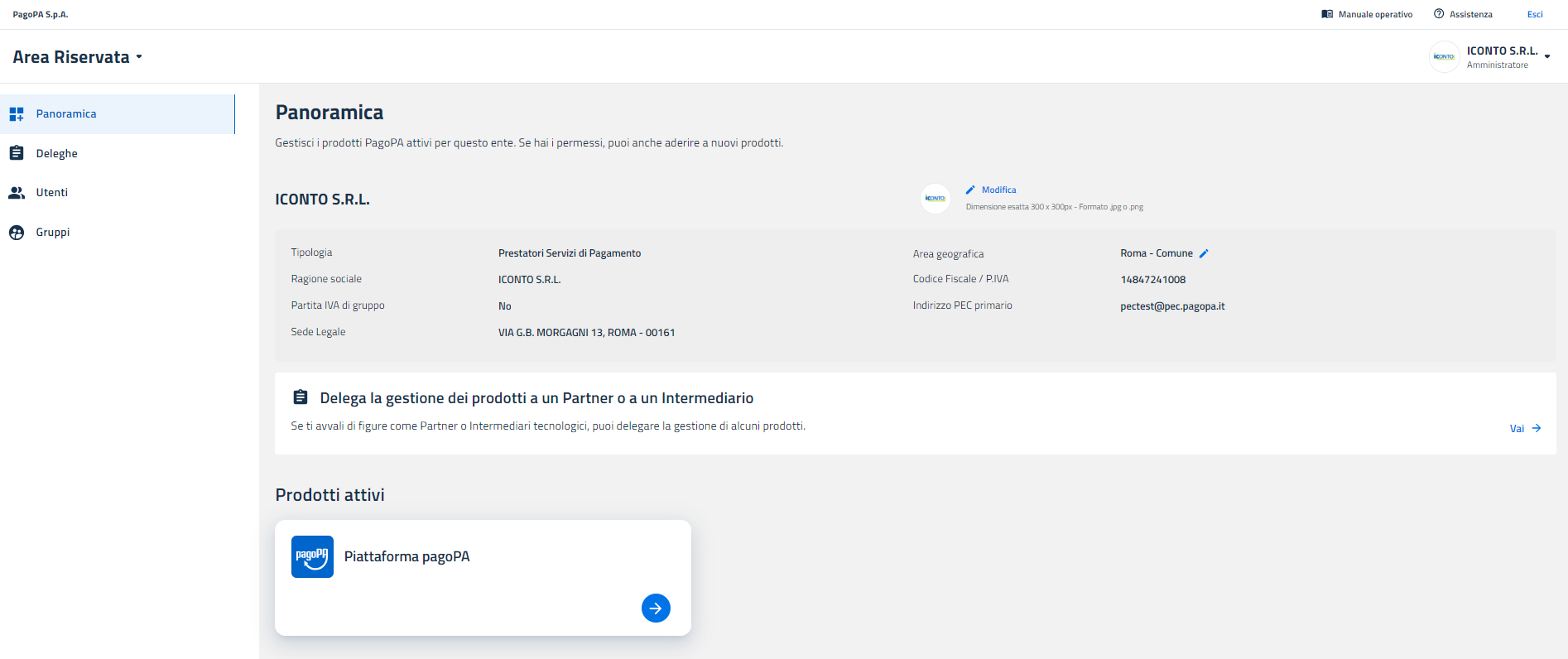Click the Panoramica dashboard icon in sidebar
This screenshot has width=1568, height=659.
coord(17,114)
